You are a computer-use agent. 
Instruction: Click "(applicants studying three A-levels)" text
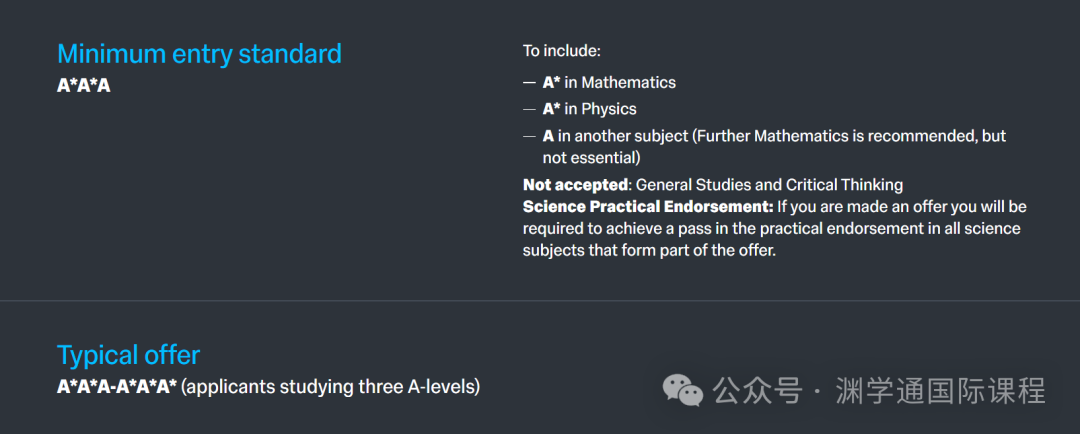coord(332,387)
